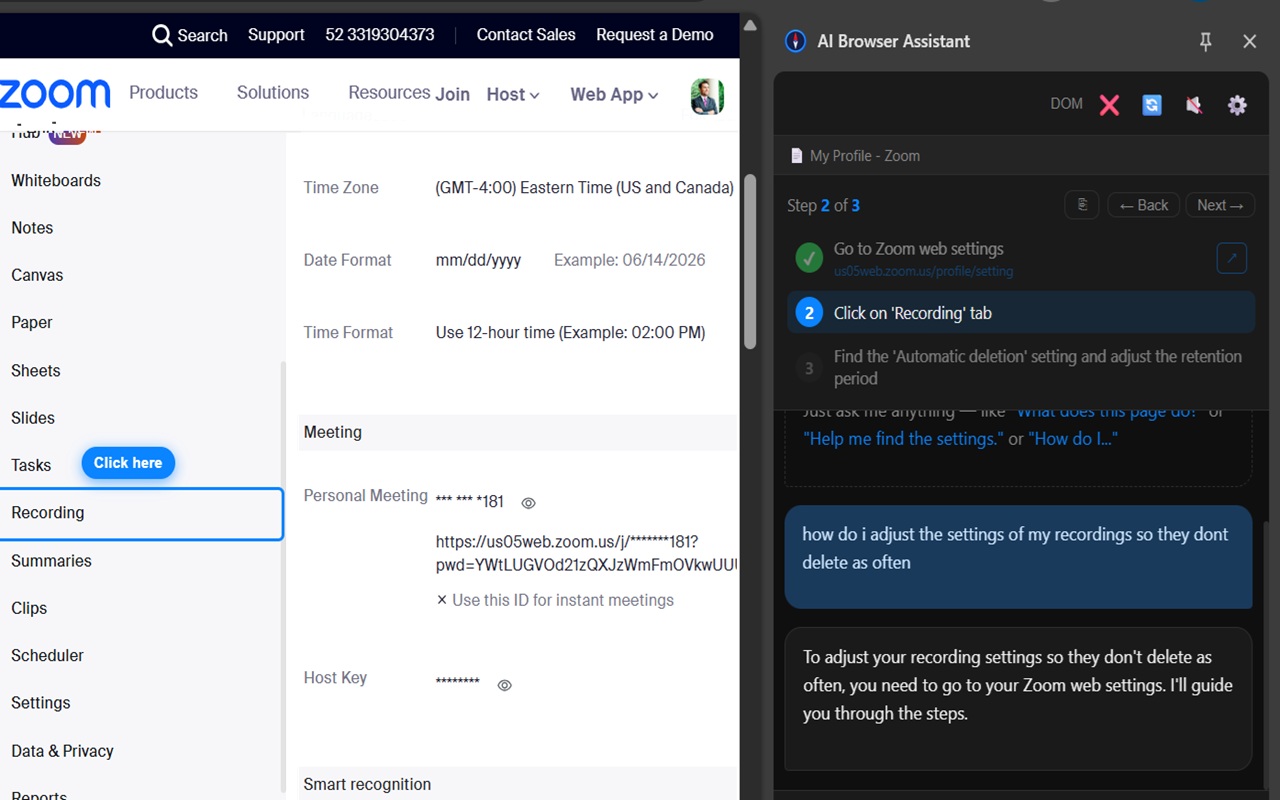Click the step list icon beside Back
1280x800 pixels.
[x=1082, y=205]
